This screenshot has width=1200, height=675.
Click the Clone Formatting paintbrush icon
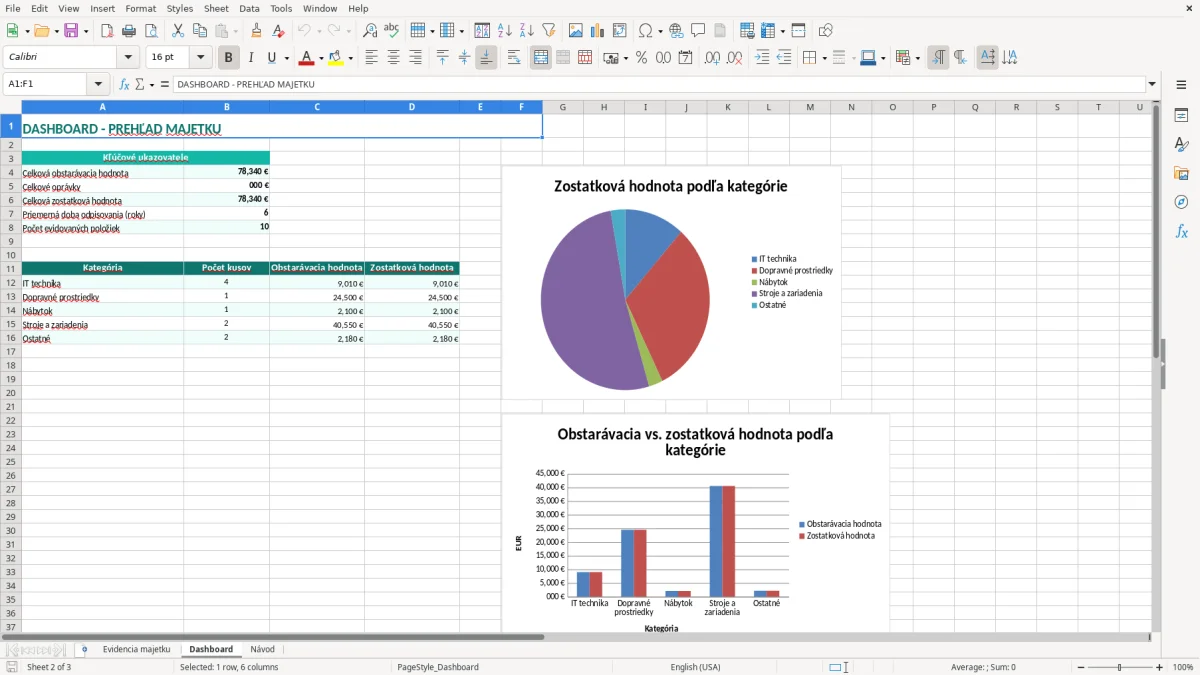[256, 31]
